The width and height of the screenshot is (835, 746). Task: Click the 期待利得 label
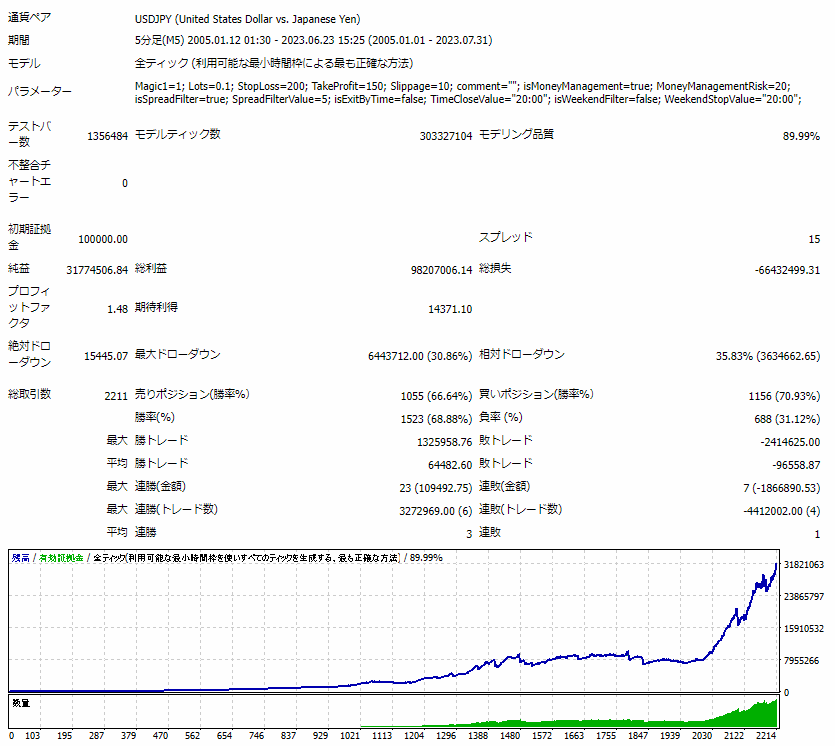156,307
